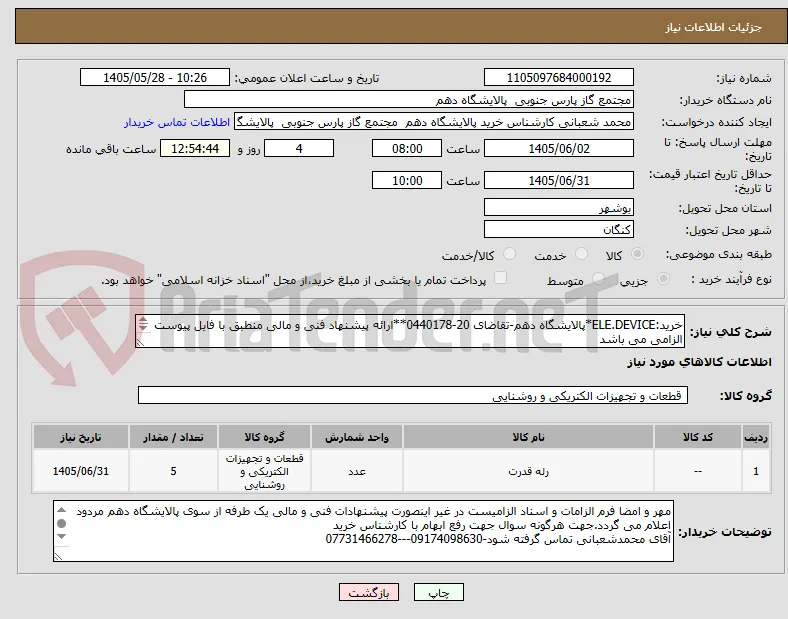Click the unit cell عدد
788x619 pixels.
[357, 471]
